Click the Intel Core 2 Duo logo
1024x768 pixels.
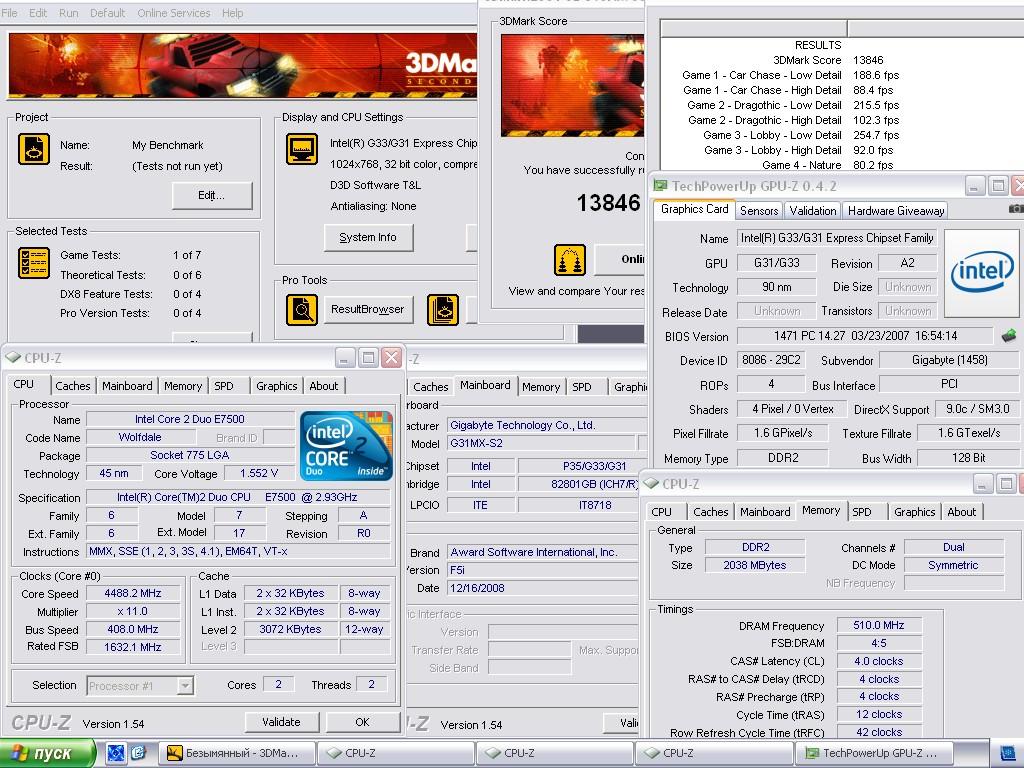pos(346,446)
